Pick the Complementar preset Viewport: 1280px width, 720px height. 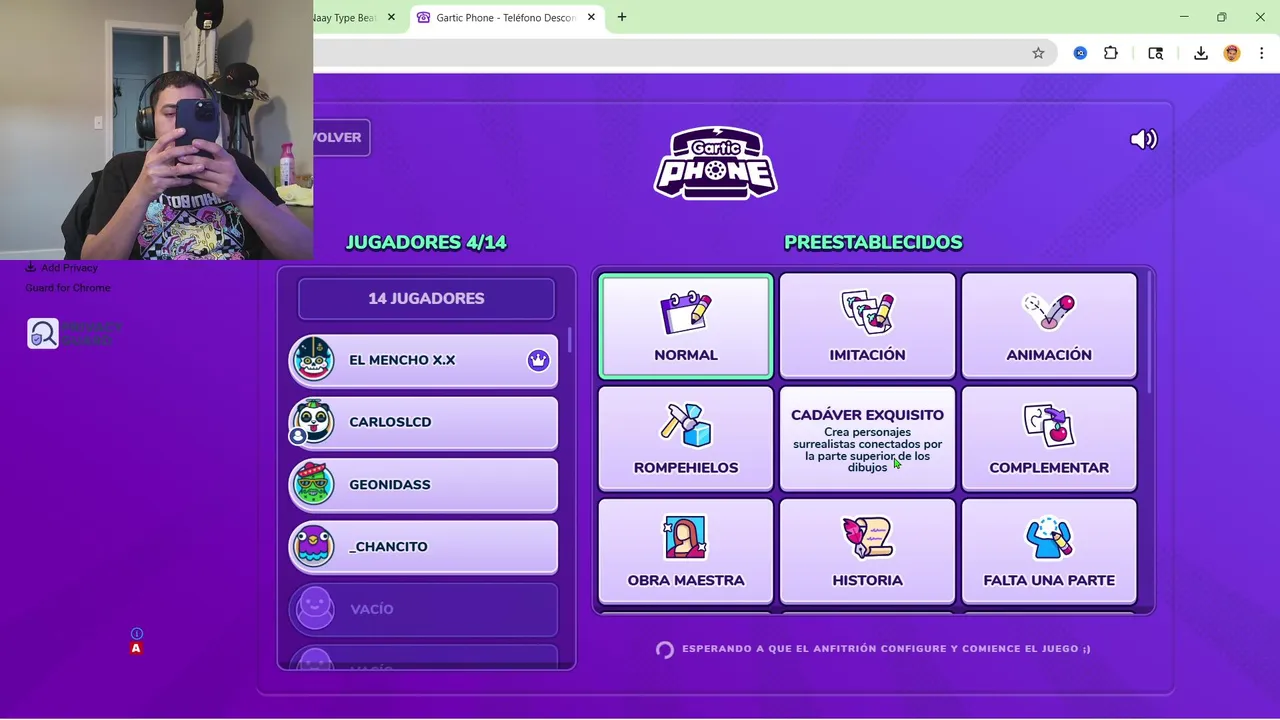(x=1049, y=439)
